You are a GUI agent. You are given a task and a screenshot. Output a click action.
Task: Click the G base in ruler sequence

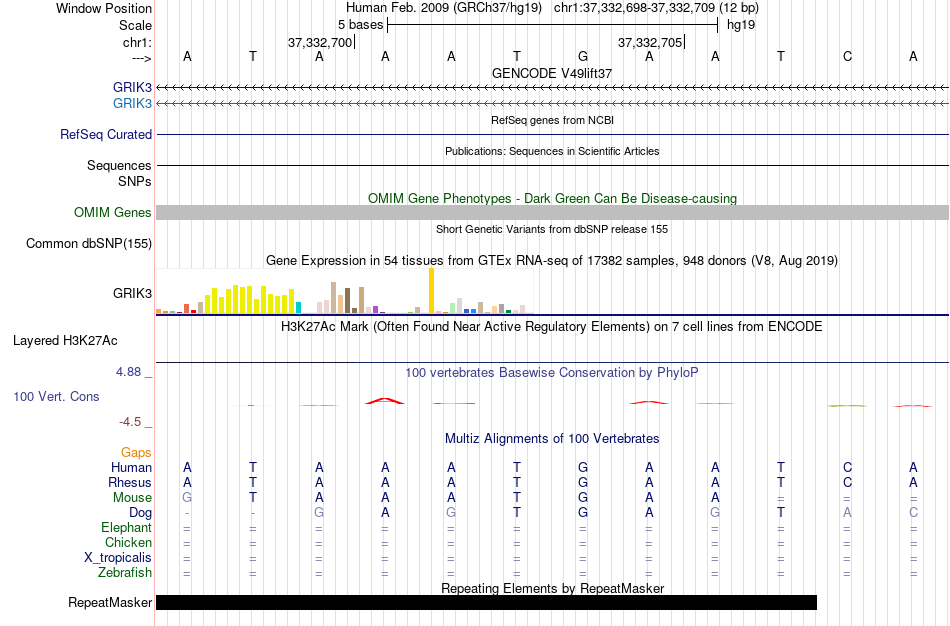(583, 56)
